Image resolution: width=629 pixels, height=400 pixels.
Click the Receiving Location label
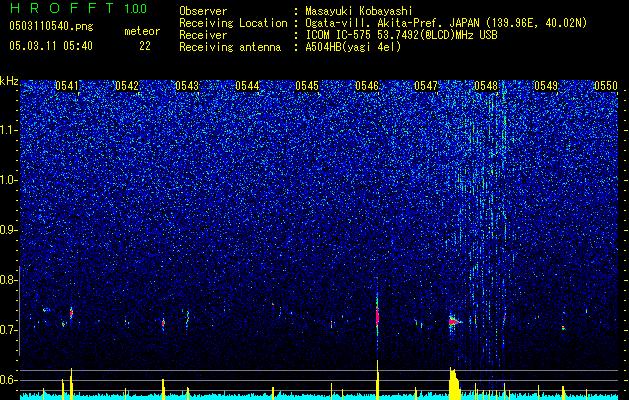pyautogui.click(x=233, y=23)
